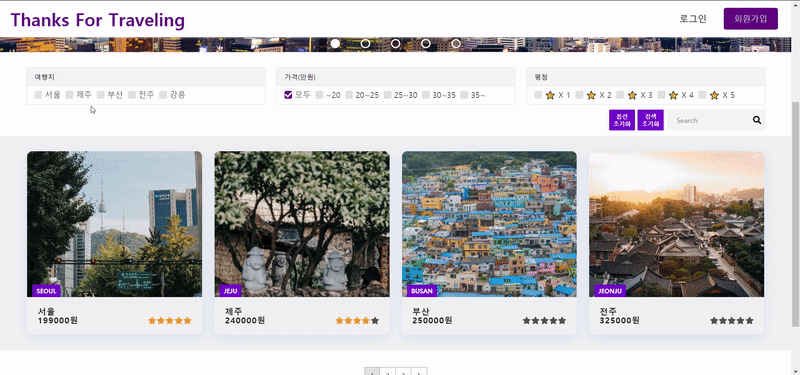Viewport: 800px width, 375px height.
Task: Check the 제주 destination checkbox
Action: (x=69, y=95)
